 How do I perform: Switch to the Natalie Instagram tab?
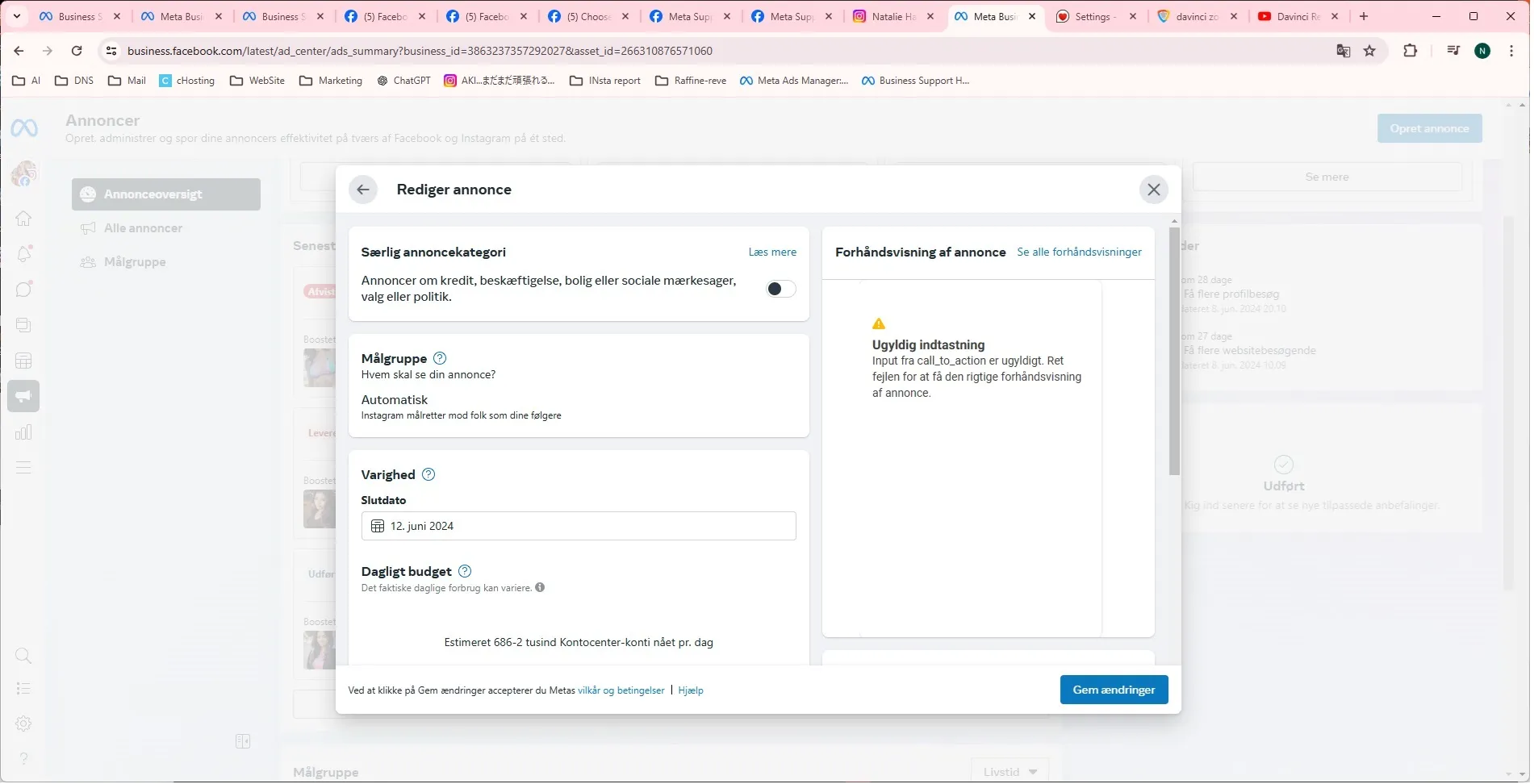point(892,16)
